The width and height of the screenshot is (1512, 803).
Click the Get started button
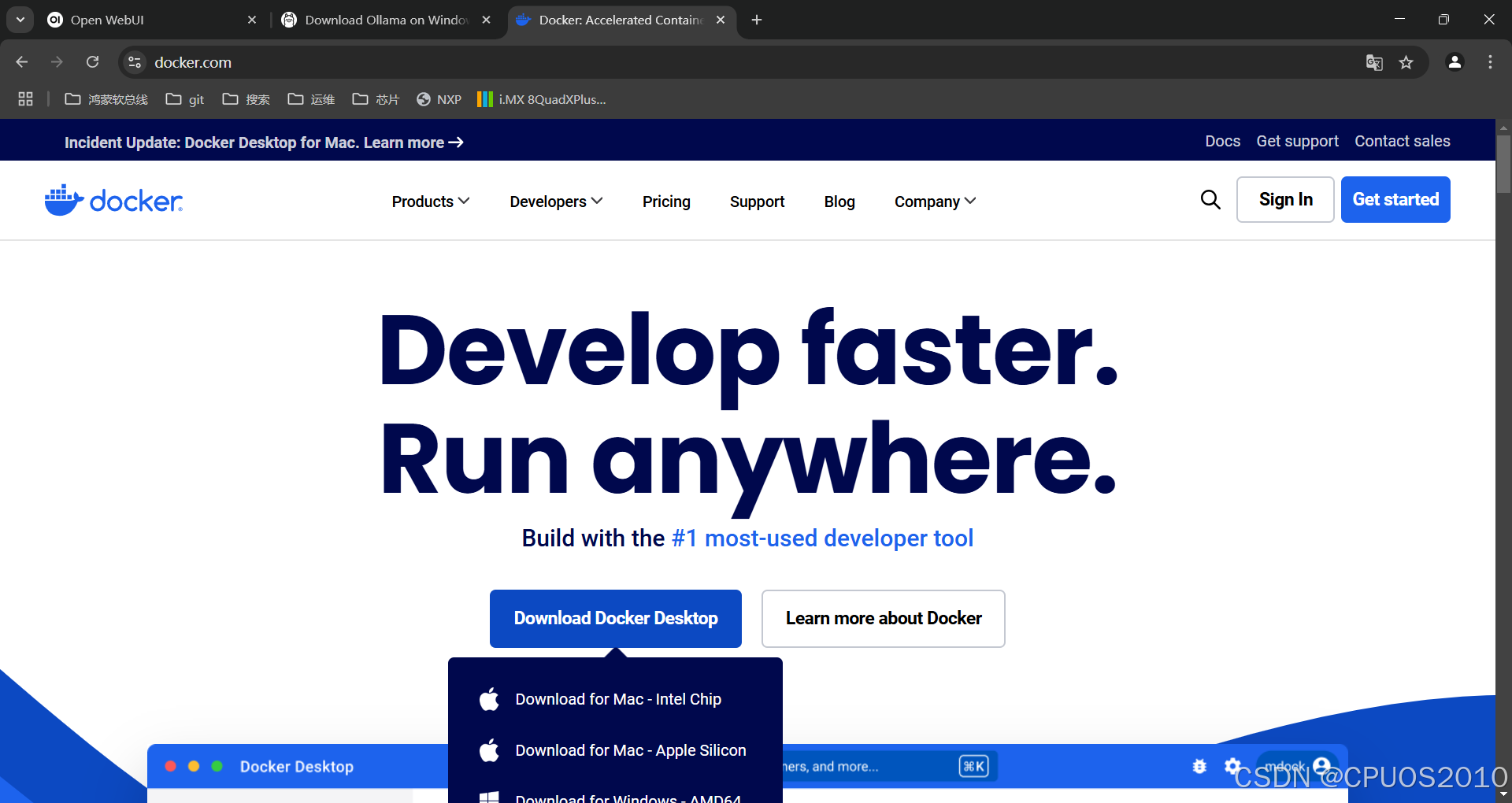[x=1395, y=200]
